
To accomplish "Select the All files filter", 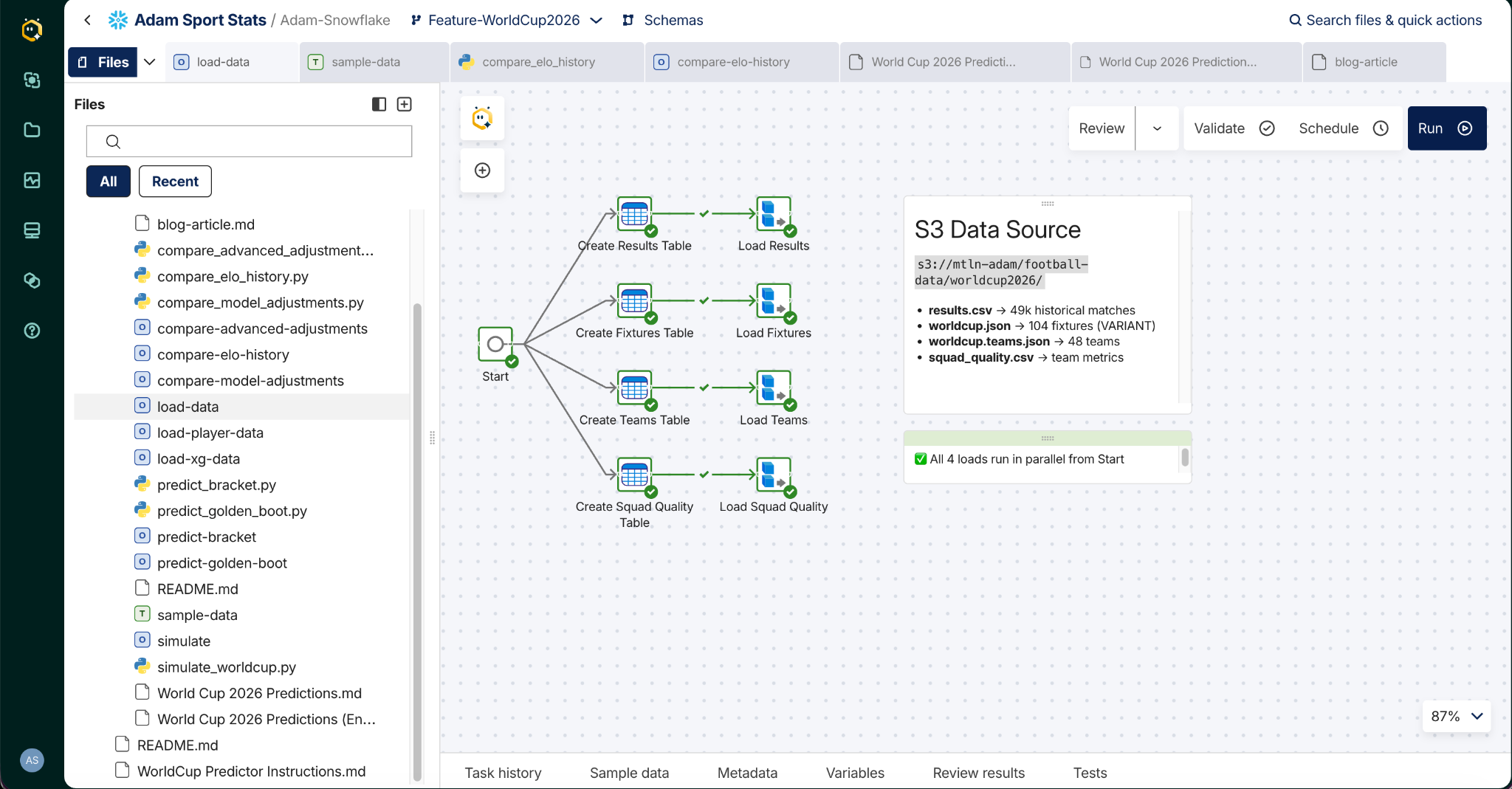I will [x=109, y=182].
